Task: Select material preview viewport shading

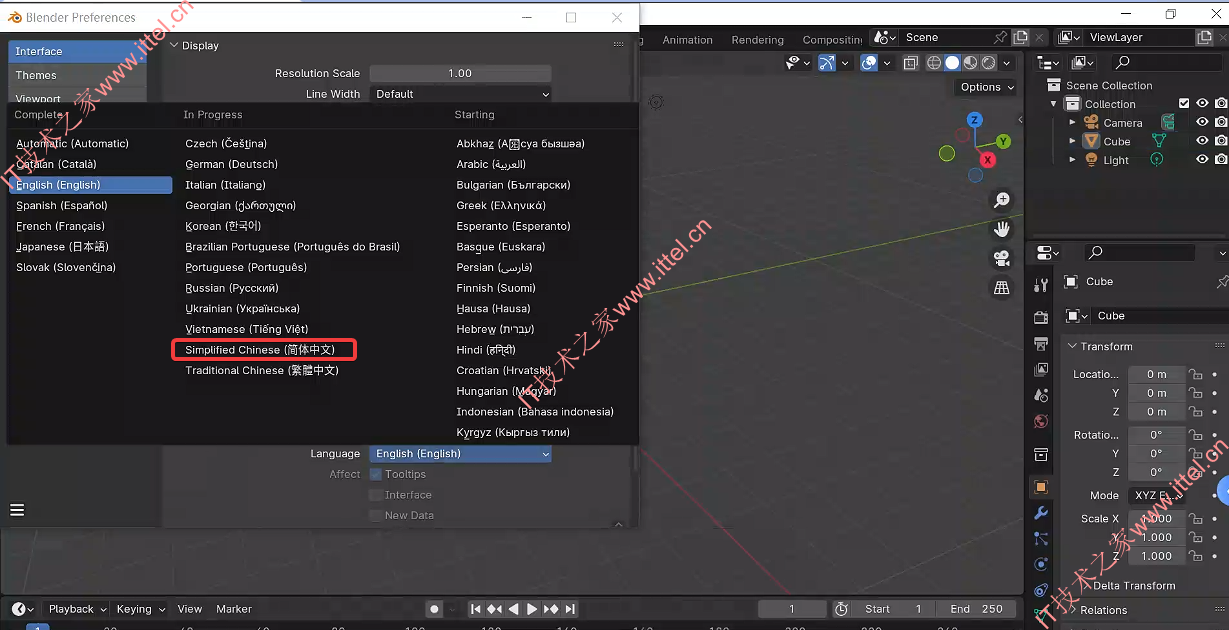Action: [970, 63]
